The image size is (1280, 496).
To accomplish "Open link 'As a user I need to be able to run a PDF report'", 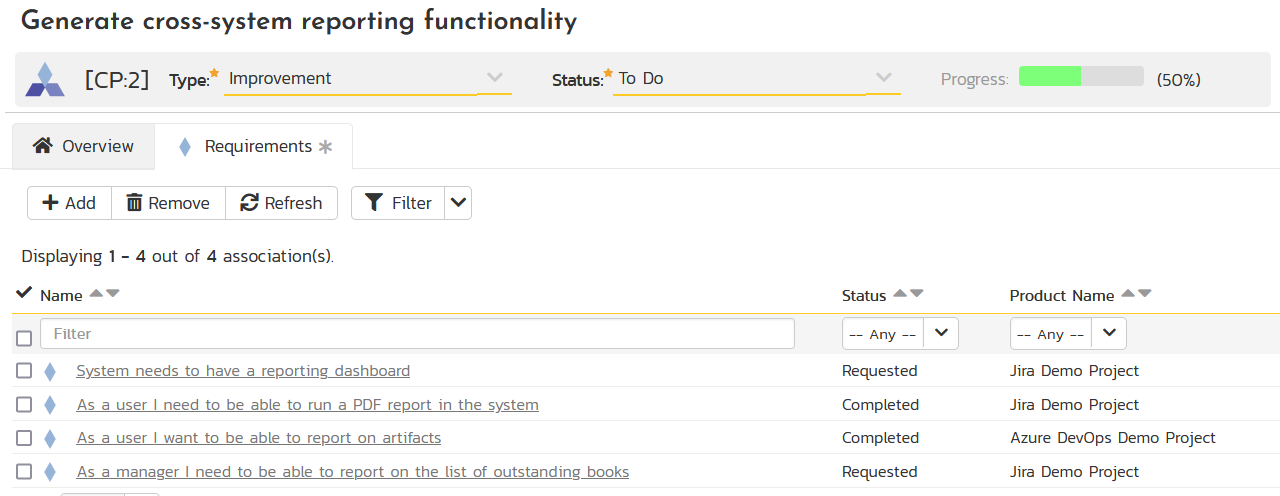I will click(308, 405).
